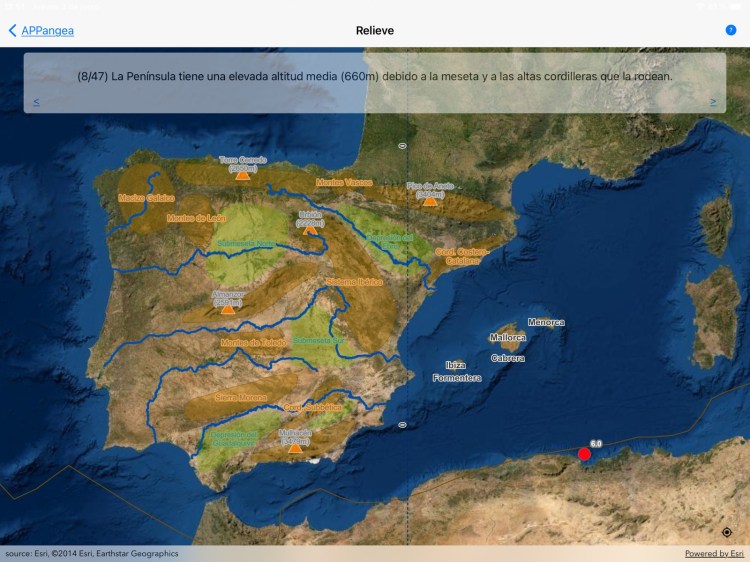The width and height of the screenshot is (750, 562).
Task: Show next fact with right arrow
Action: pos(713,102)
